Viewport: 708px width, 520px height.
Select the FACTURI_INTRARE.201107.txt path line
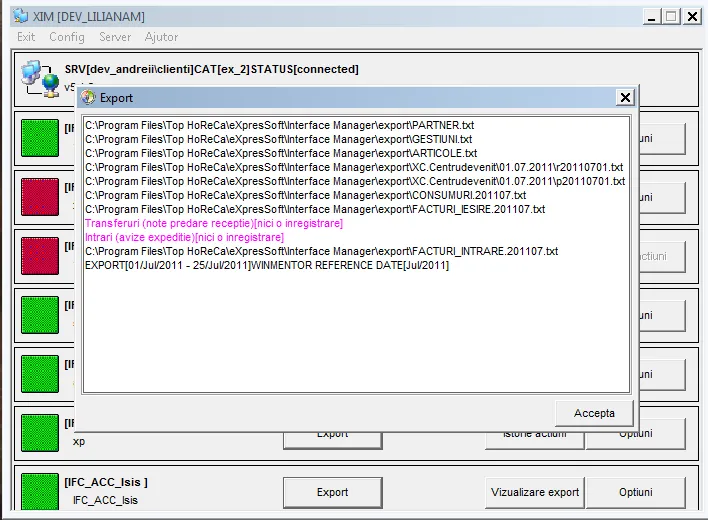(321, 251)
